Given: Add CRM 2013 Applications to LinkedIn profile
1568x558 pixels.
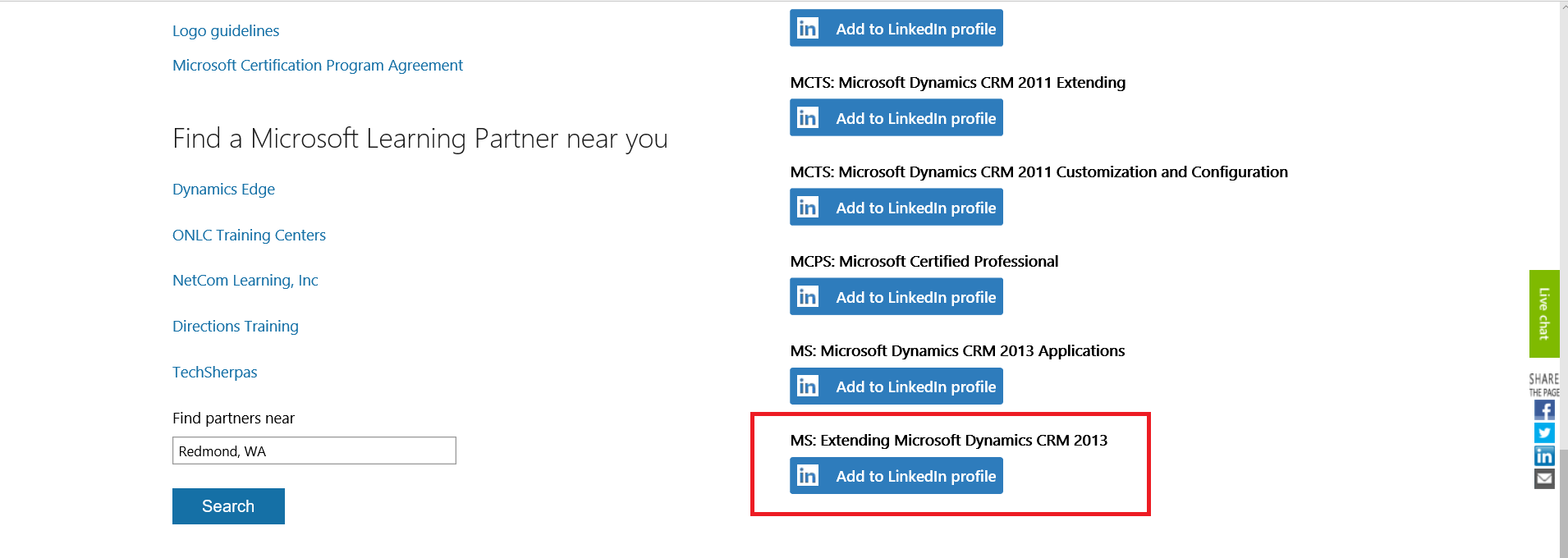Looking at the screenshot, I should click(896, 386).
